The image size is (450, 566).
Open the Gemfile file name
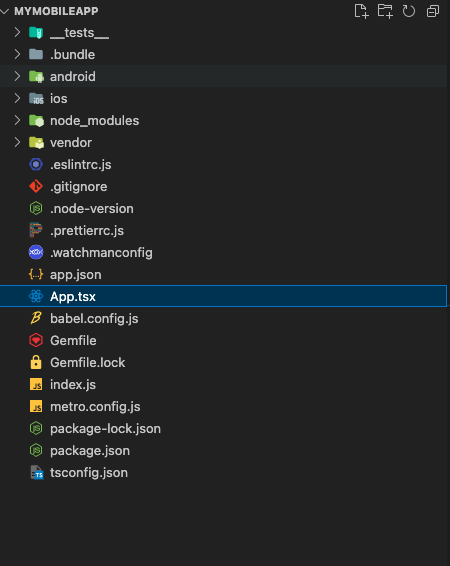tap(73, 340)
